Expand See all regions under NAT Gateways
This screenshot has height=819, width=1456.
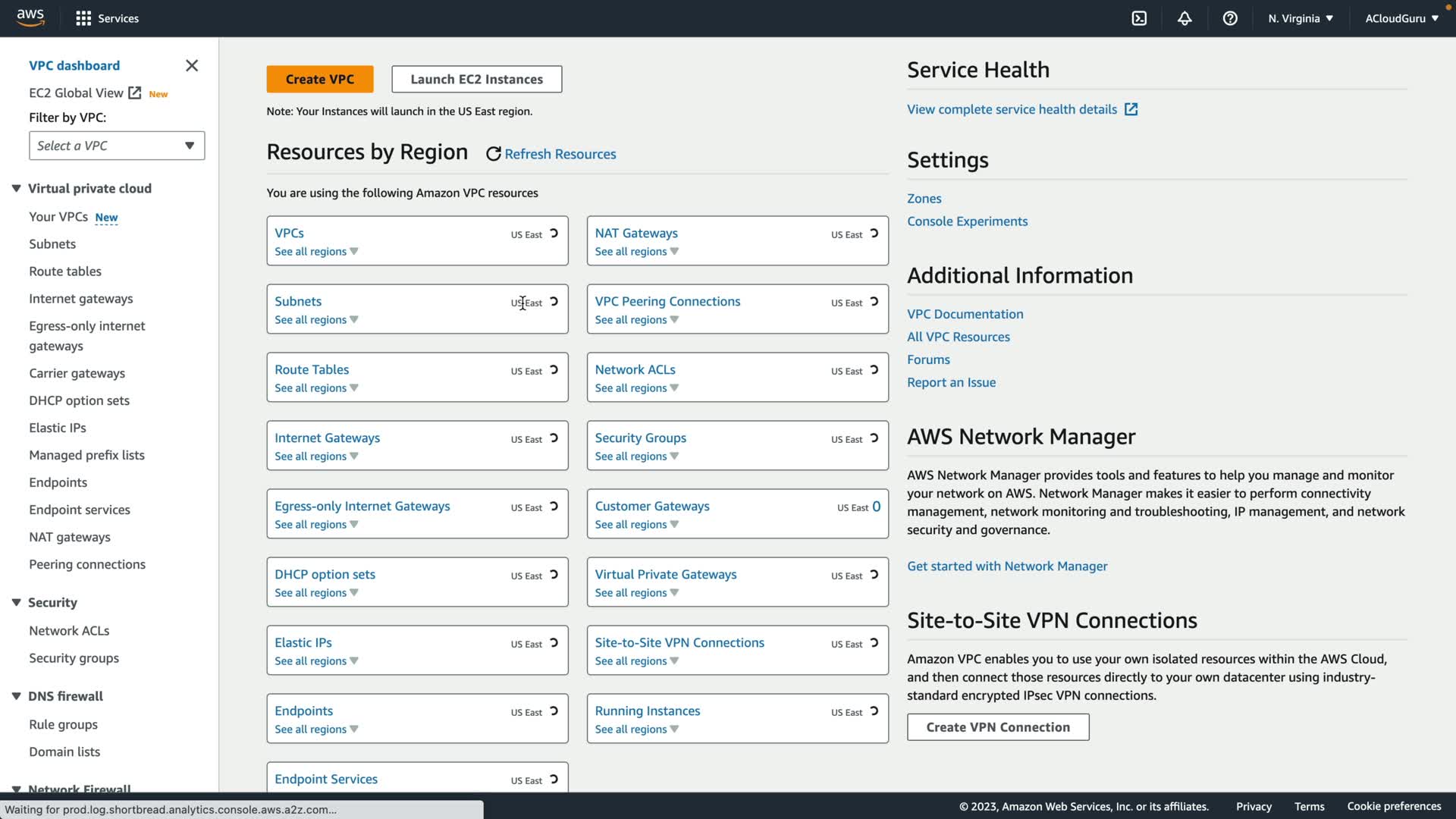click(x=636, y=252)
